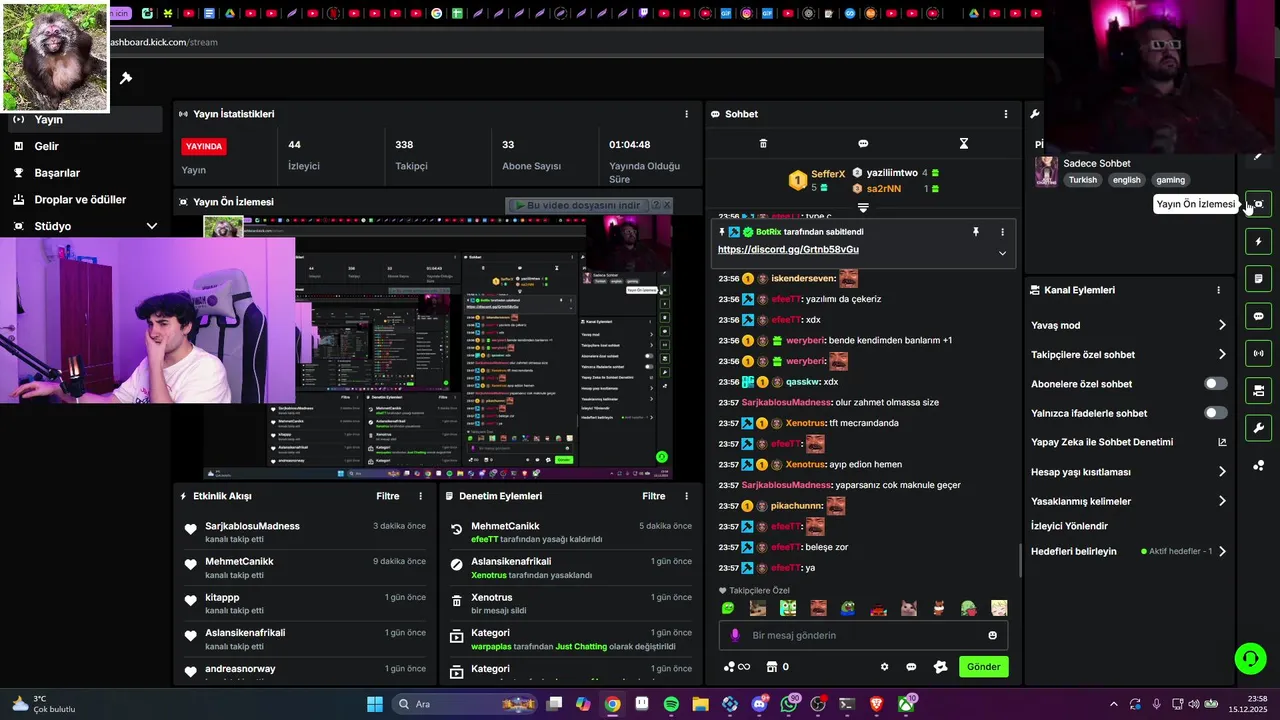The image size is (1280, 720).
Task: Click Bu video dosyasını indir button
Action: click(x=576, y=205)
